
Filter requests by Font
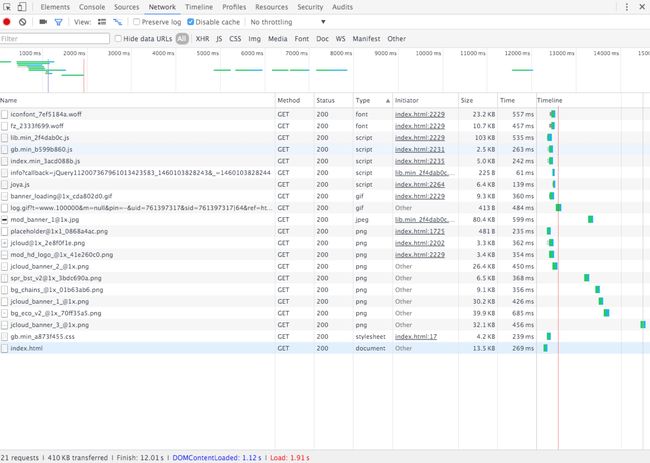pos(302,39)
